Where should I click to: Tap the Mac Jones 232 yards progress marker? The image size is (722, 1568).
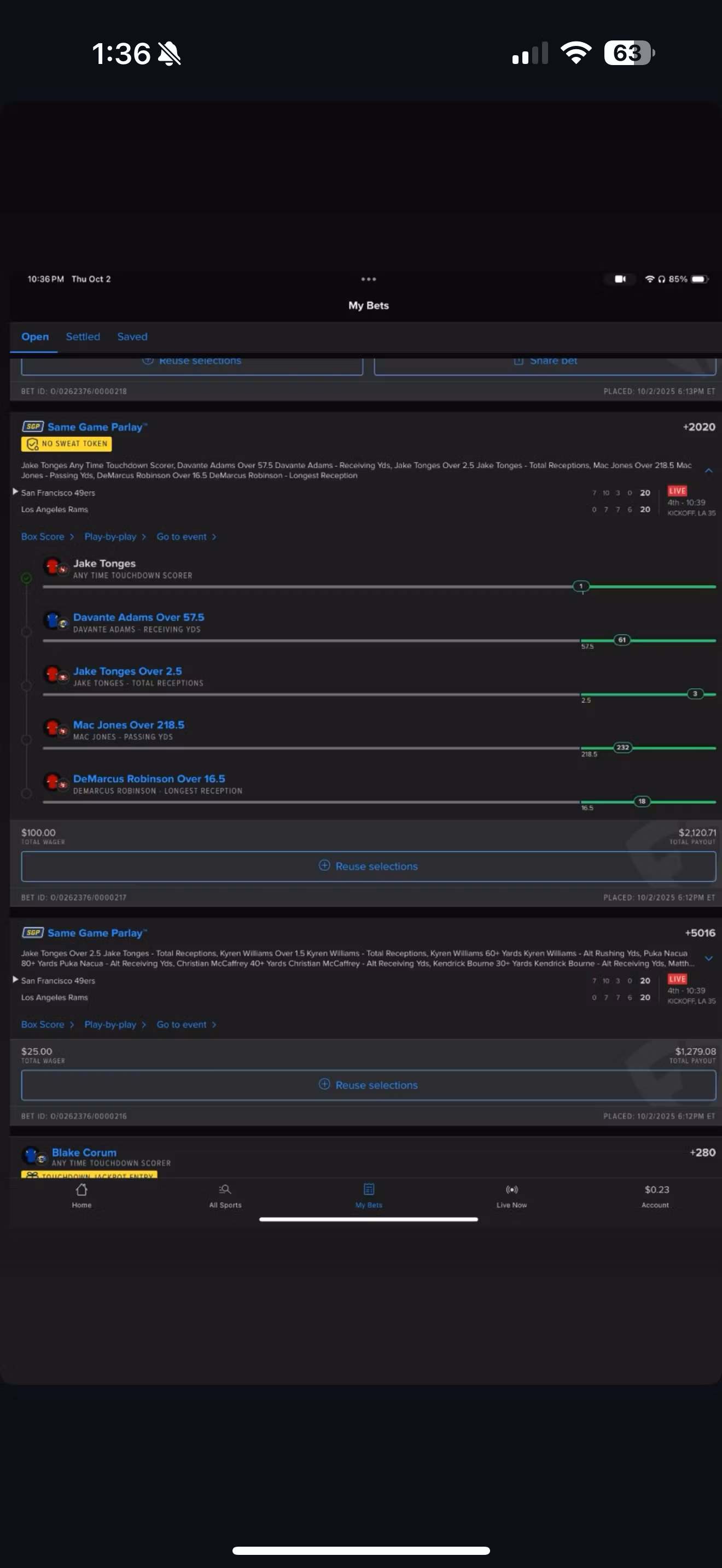(622, 747)
